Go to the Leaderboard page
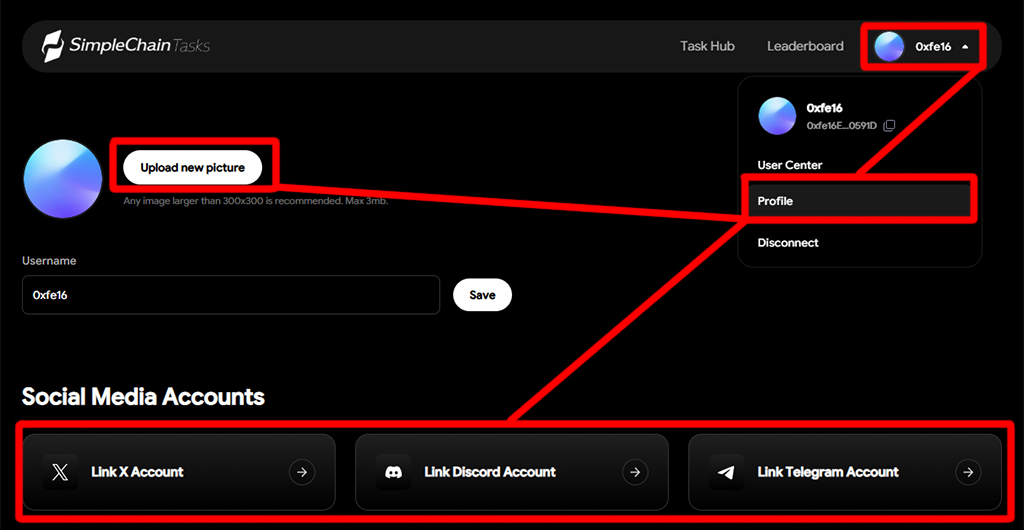The image size is (1024, 530). (805, 46)
